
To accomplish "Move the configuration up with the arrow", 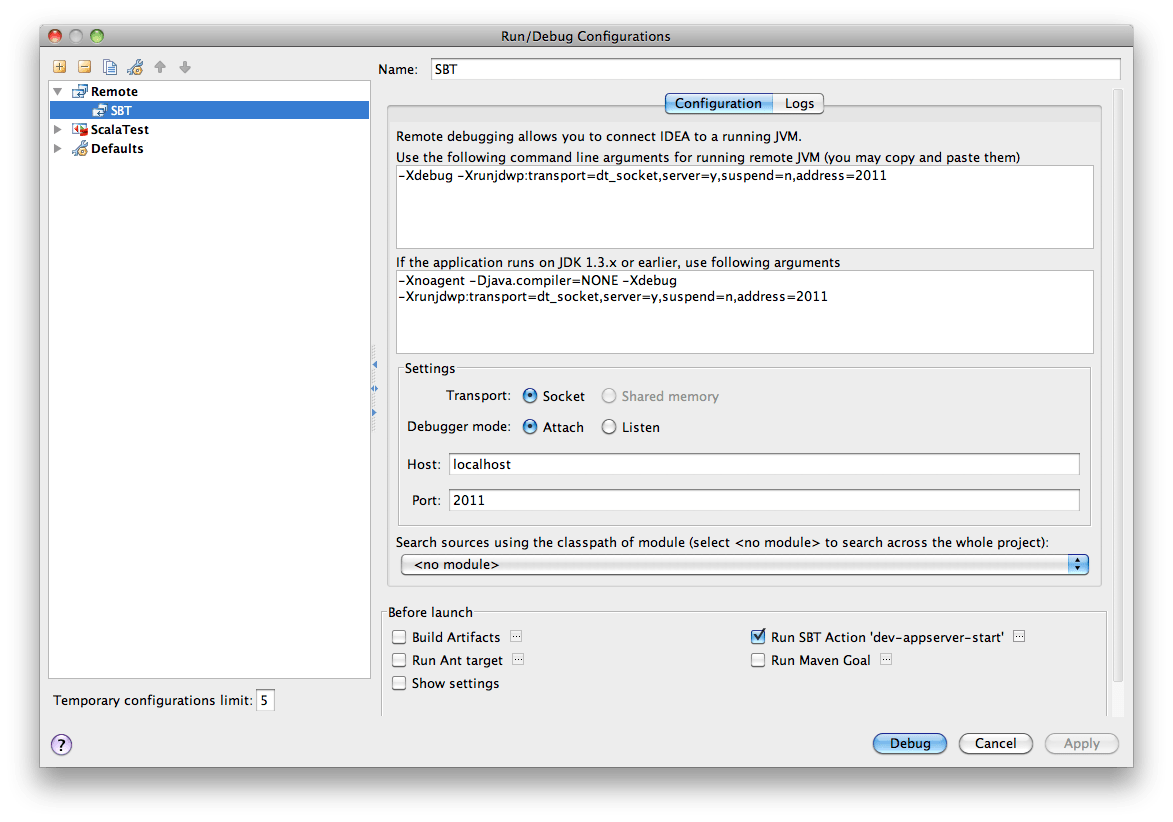I will point(160,67).
